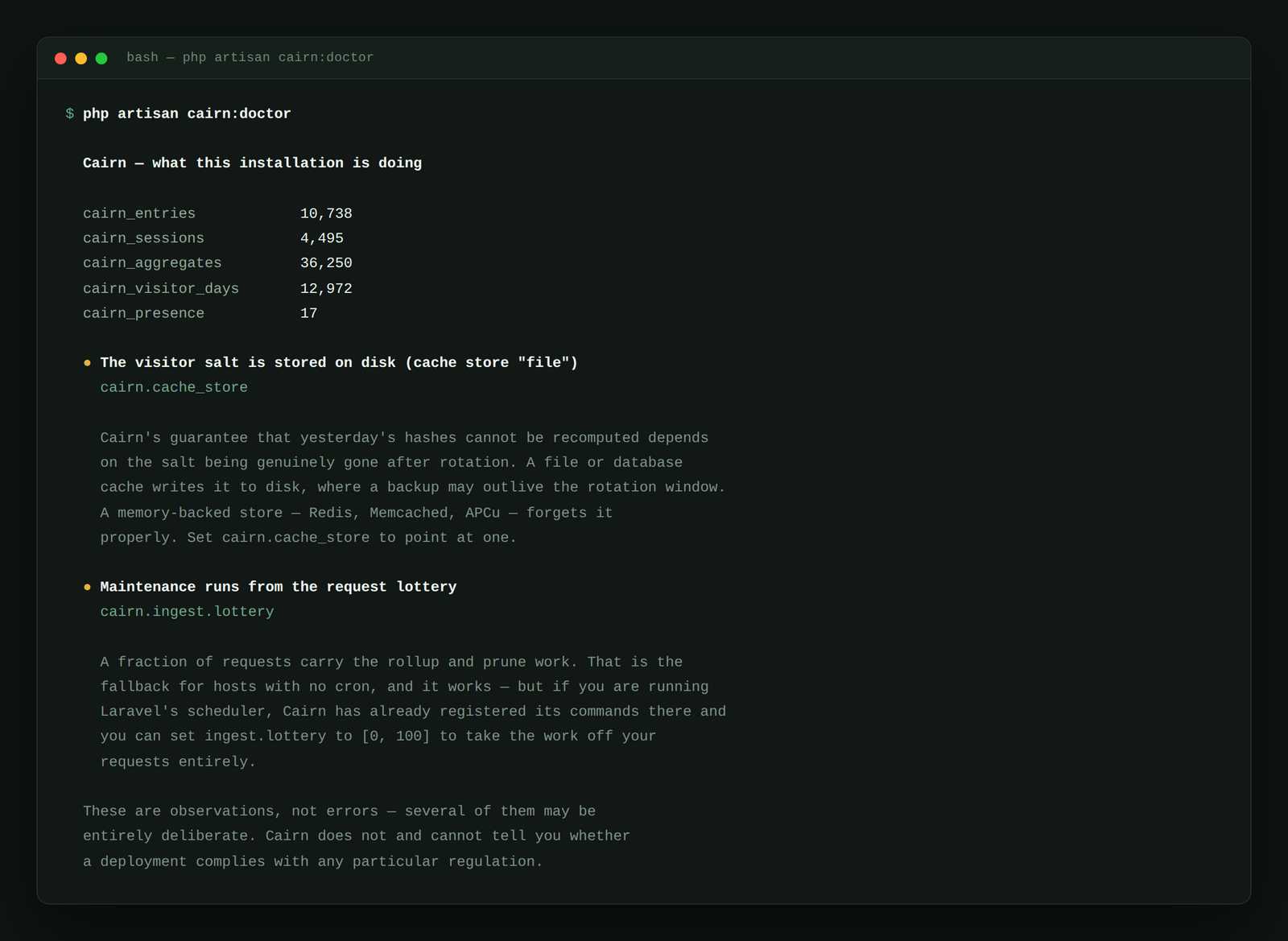Viewport: 1288px width, 941px height.
Task: Click 'The visitor salt is stored on disk' heading
Action: click(x=339, y=362)
